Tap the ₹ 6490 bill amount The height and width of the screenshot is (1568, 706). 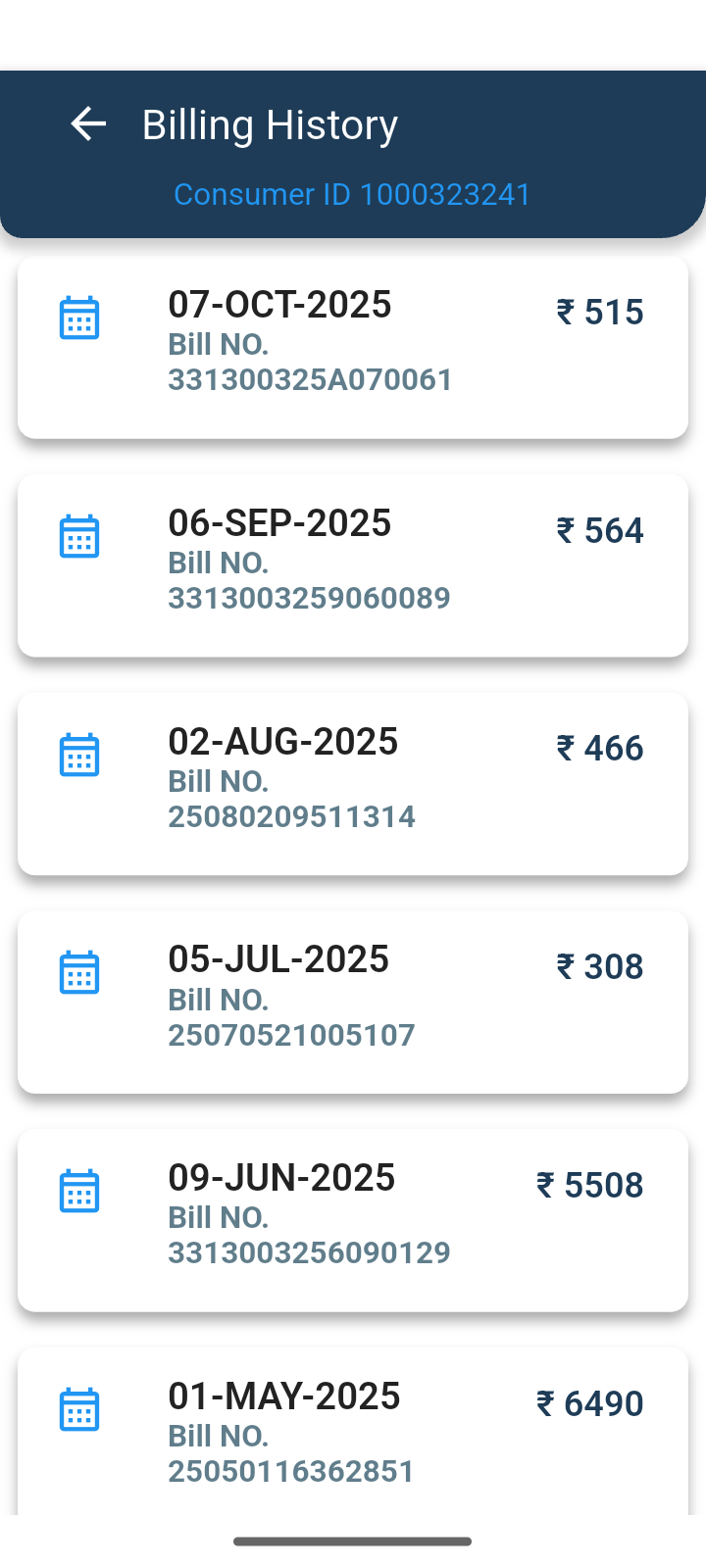(x=589, y=1404)
